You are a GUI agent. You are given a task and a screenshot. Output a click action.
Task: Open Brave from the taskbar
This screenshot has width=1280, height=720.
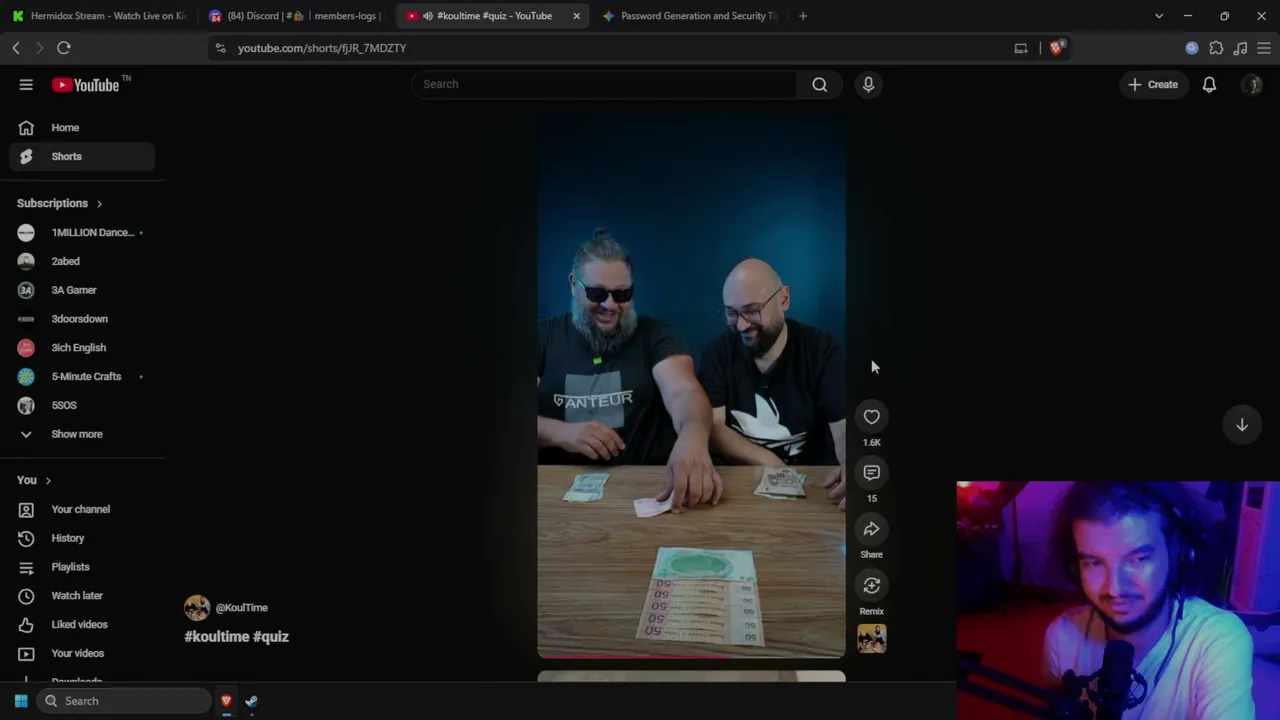tap(226, 701)
